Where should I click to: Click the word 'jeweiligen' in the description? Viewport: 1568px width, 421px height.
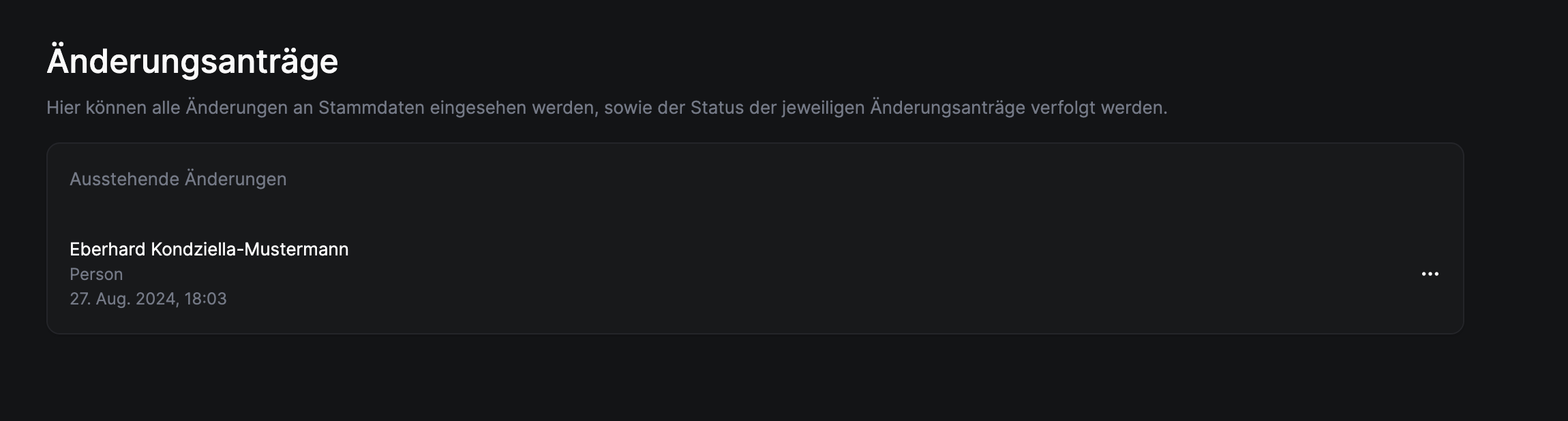[823, 108]
